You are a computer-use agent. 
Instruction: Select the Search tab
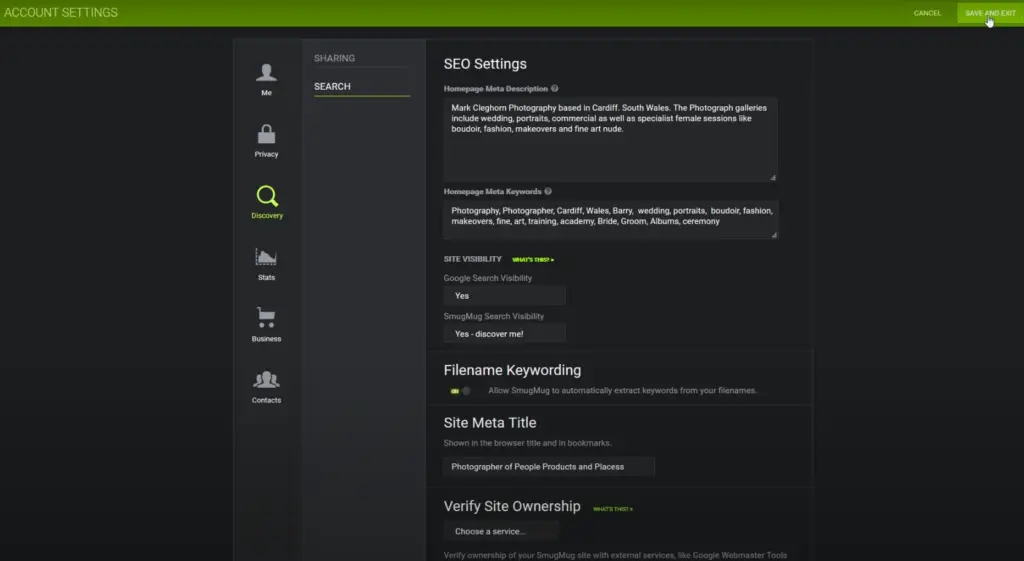(332, 87)
